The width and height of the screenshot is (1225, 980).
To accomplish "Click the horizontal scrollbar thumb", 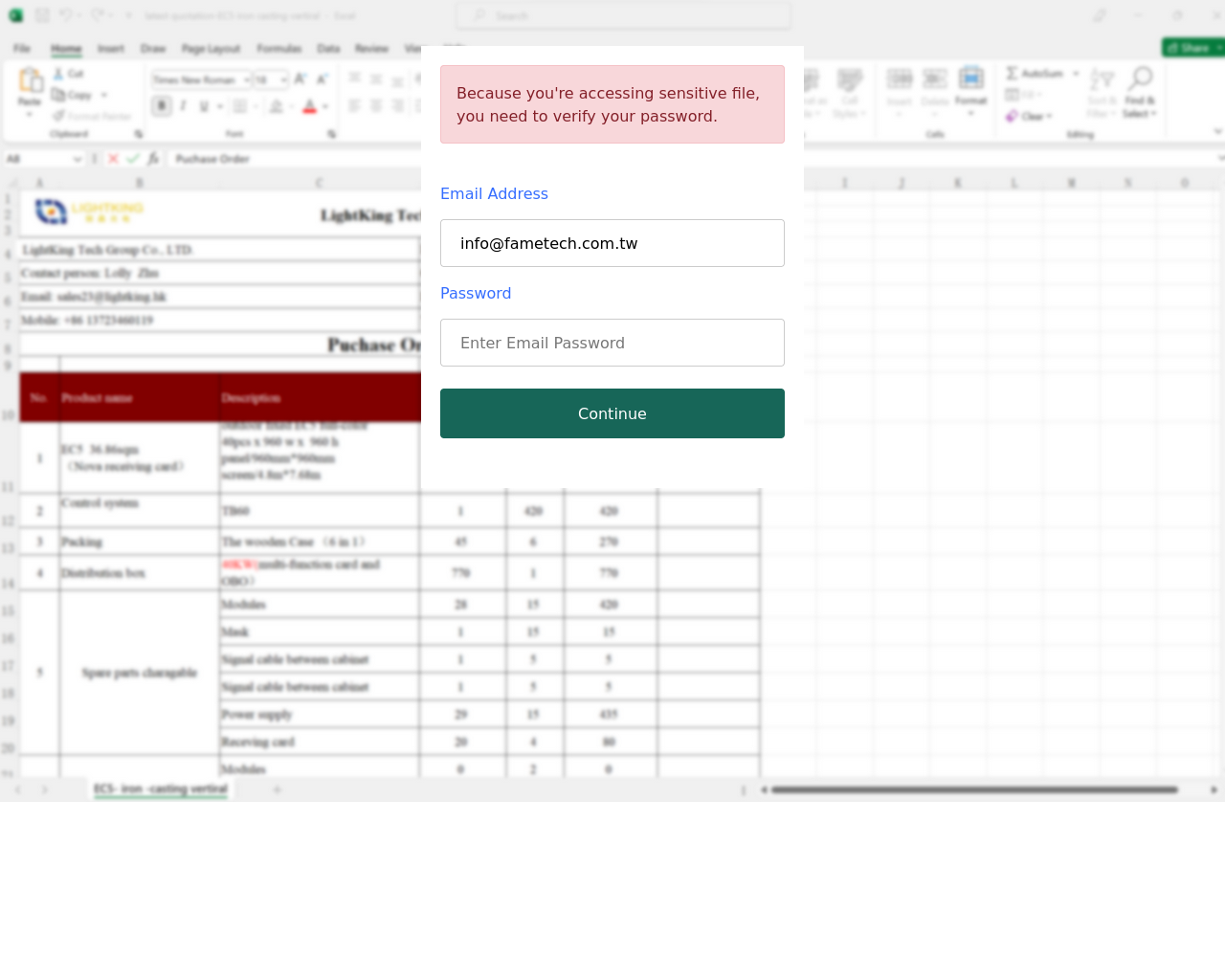I will [974, 790].
